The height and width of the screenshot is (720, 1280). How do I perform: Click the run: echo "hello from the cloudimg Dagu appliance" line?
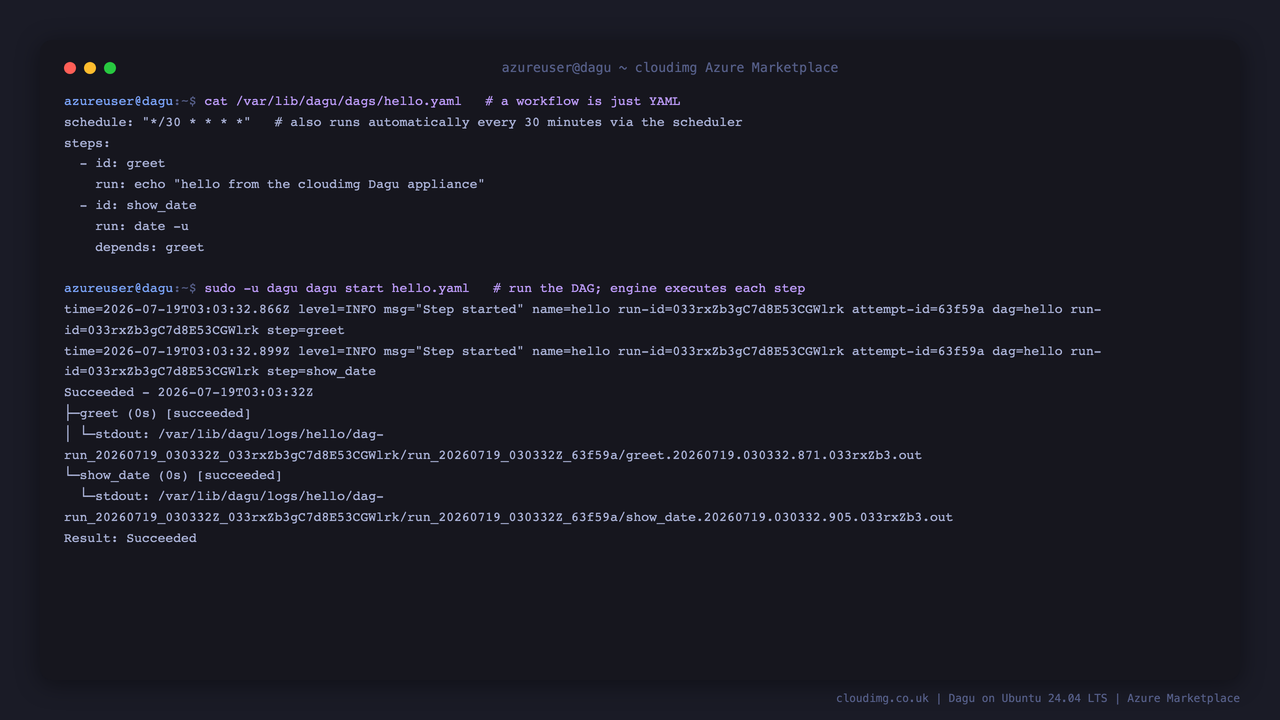(x=290, y=184)
